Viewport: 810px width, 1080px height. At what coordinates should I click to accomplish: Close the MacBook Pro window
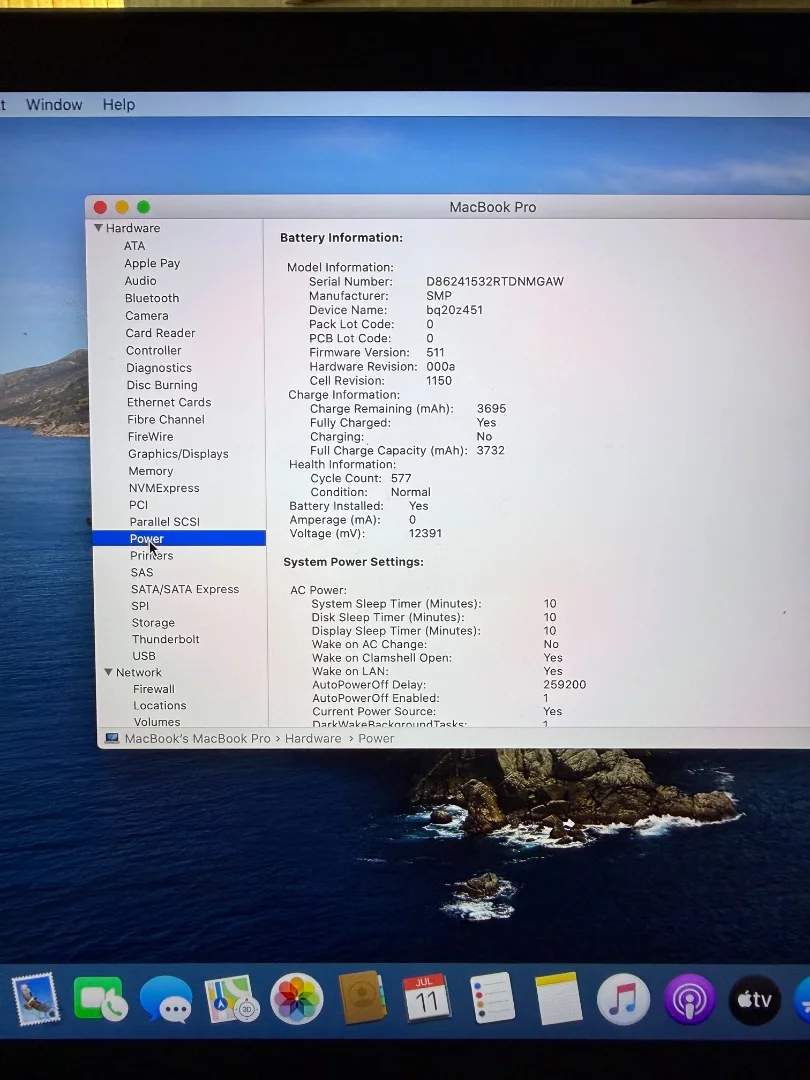click(100, 207)
